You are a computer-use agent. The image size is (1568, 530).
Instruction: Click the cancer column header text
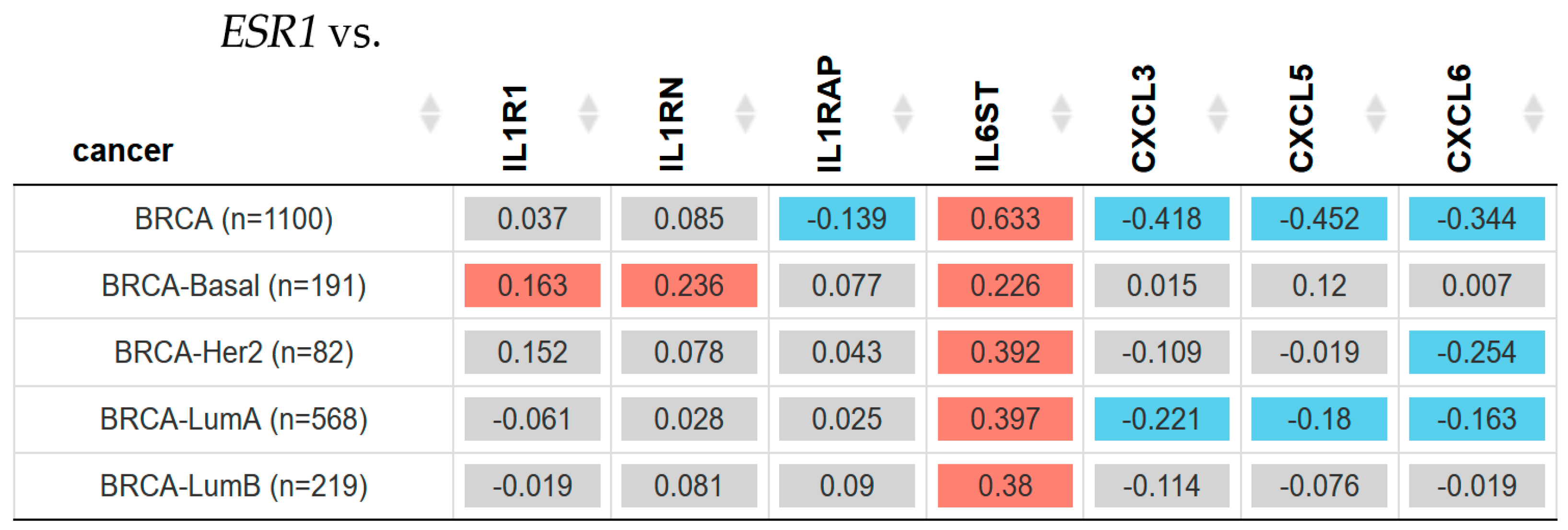coord(123,151)
